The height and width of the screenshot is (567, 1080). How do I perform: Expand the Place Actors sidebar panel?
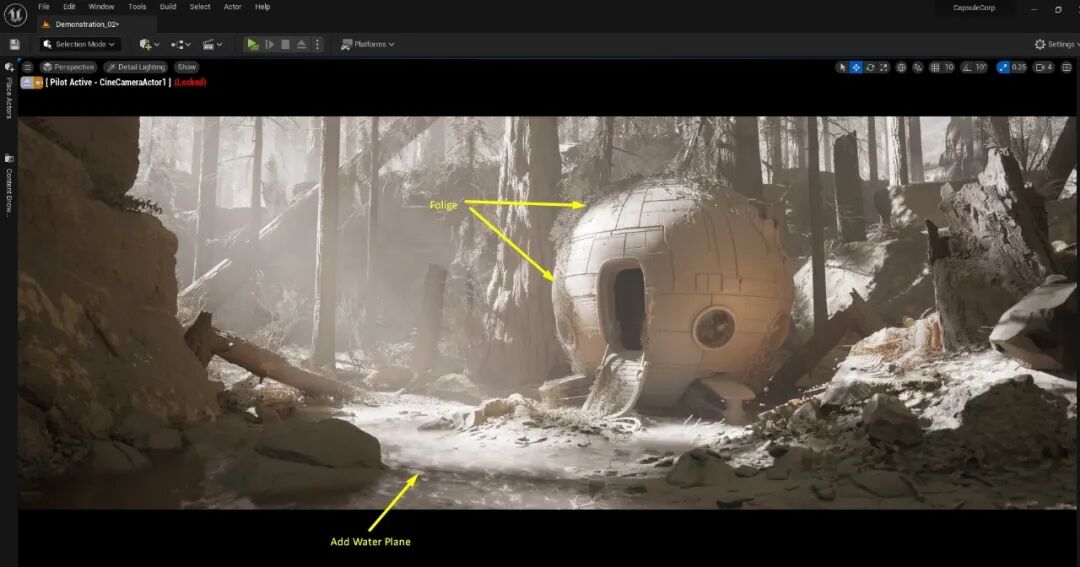9,92
